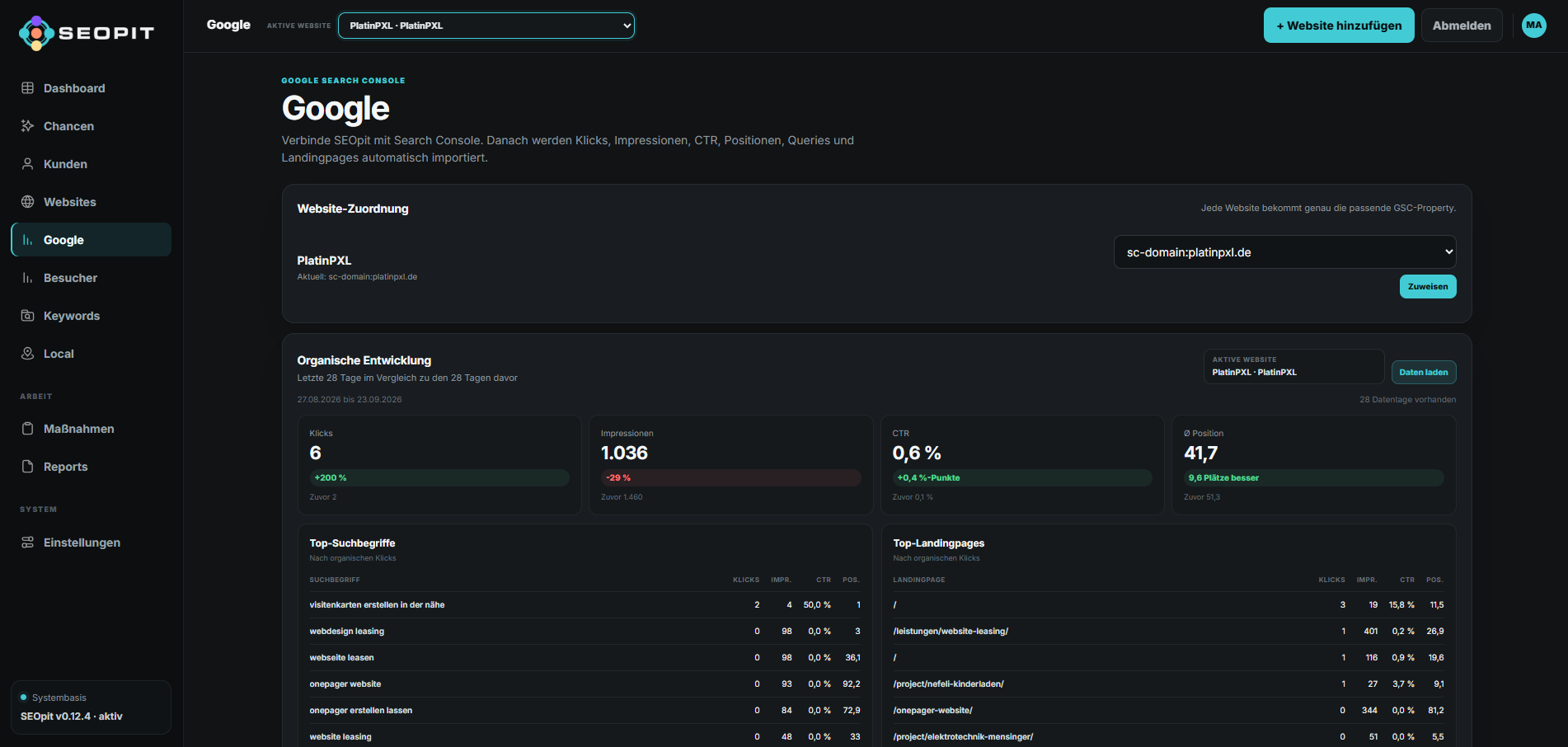Click the '/onepager-website/' landing page row
The height and width of the screenshot is (747, 1568).
coord(1168,711)
